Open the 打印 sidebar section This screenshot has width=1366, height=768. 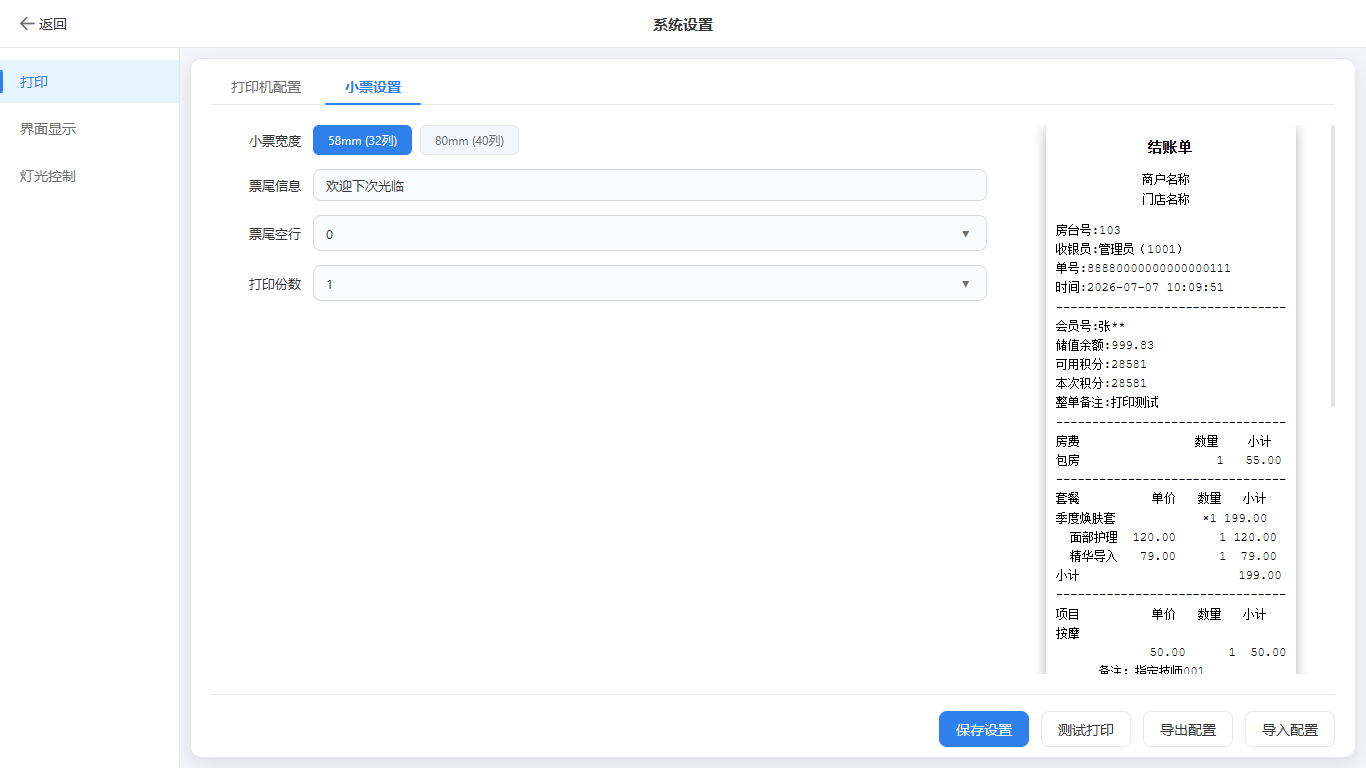pos(90,82)
